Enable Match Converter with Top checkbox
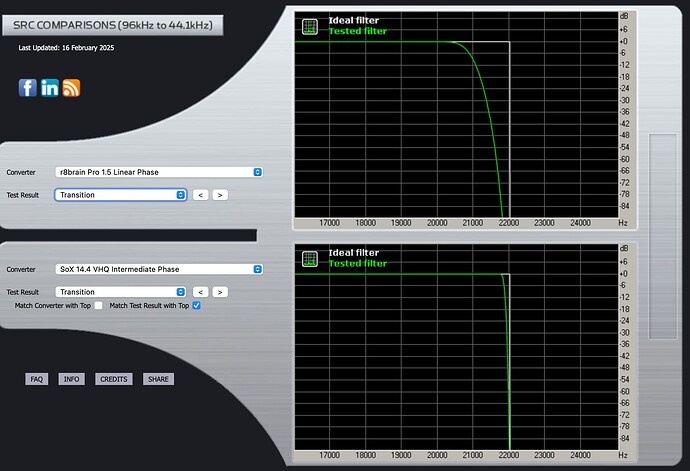Image resolution: width=690 pixels, height=471 pixels. (x=99, y=305)
